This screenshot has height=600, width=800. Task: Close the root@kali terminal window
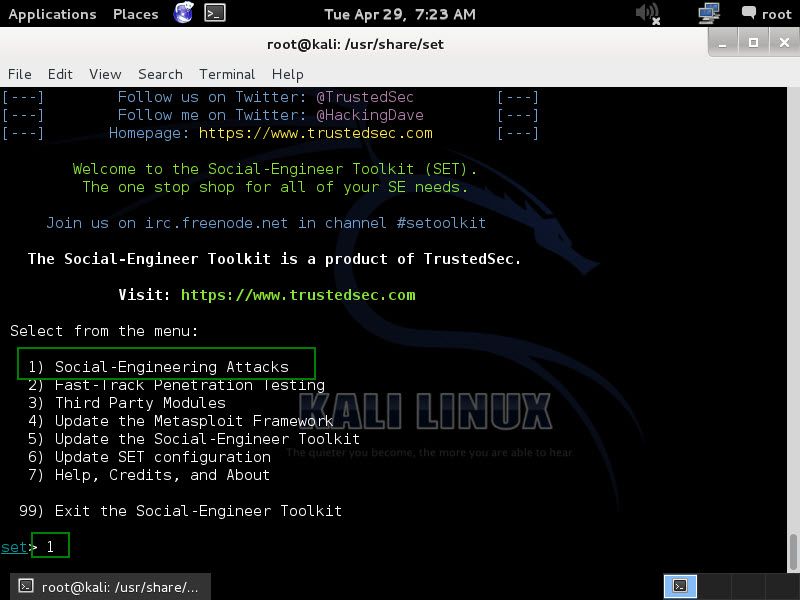[x=784, y=43]
